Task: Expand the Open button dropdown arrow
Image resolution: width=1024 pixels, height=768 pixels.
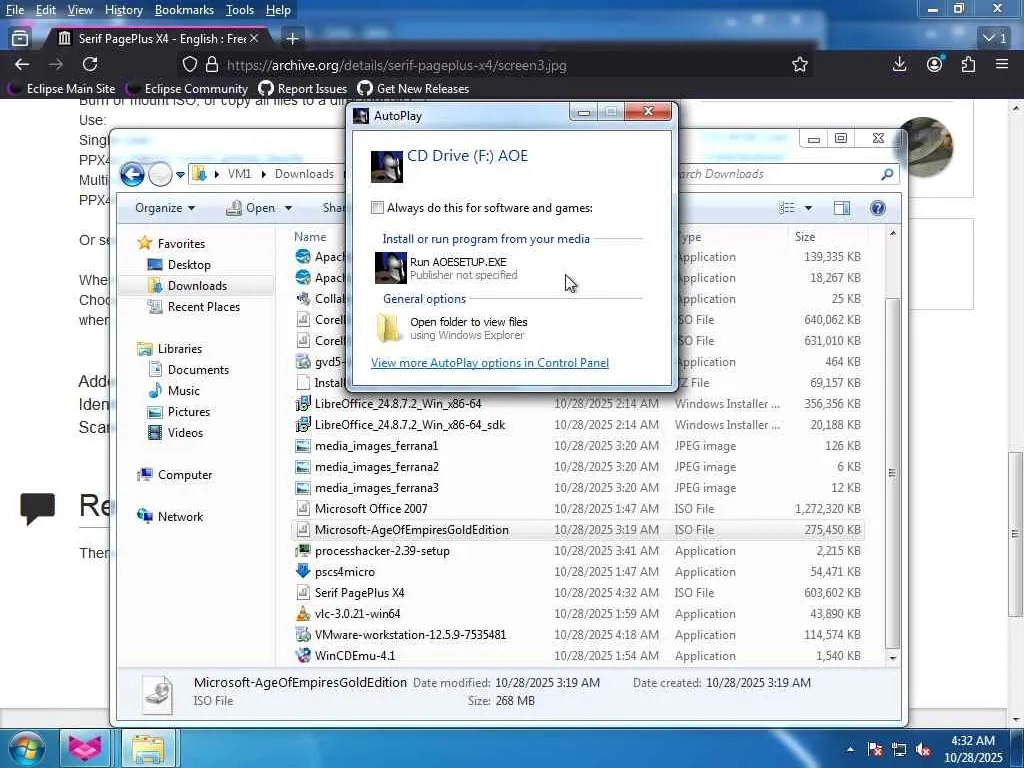Action: click(288, 208)
